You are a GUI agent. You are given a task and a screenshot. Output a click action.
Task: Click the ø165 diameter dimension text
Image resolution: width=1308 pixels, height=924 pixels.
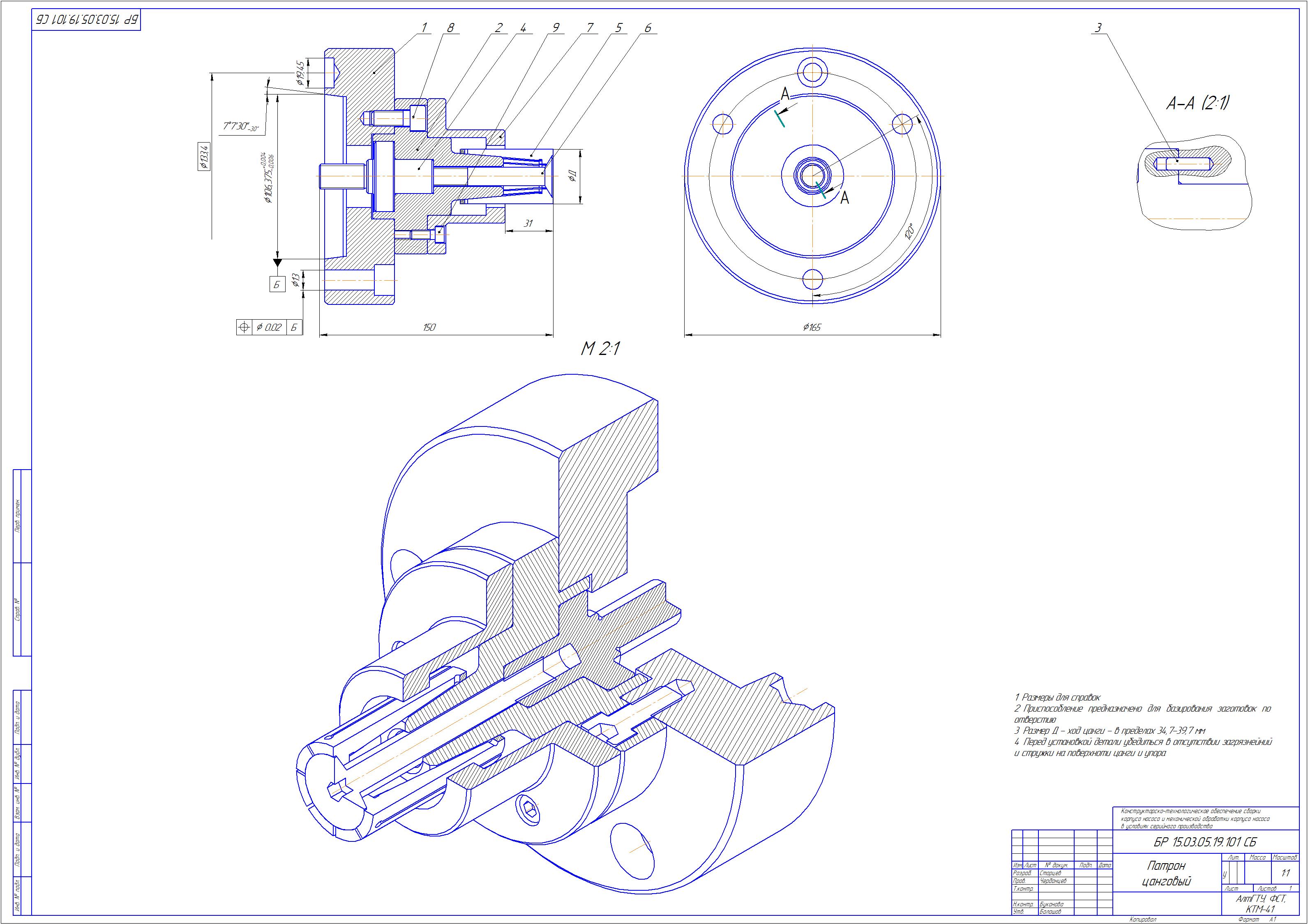812,327
